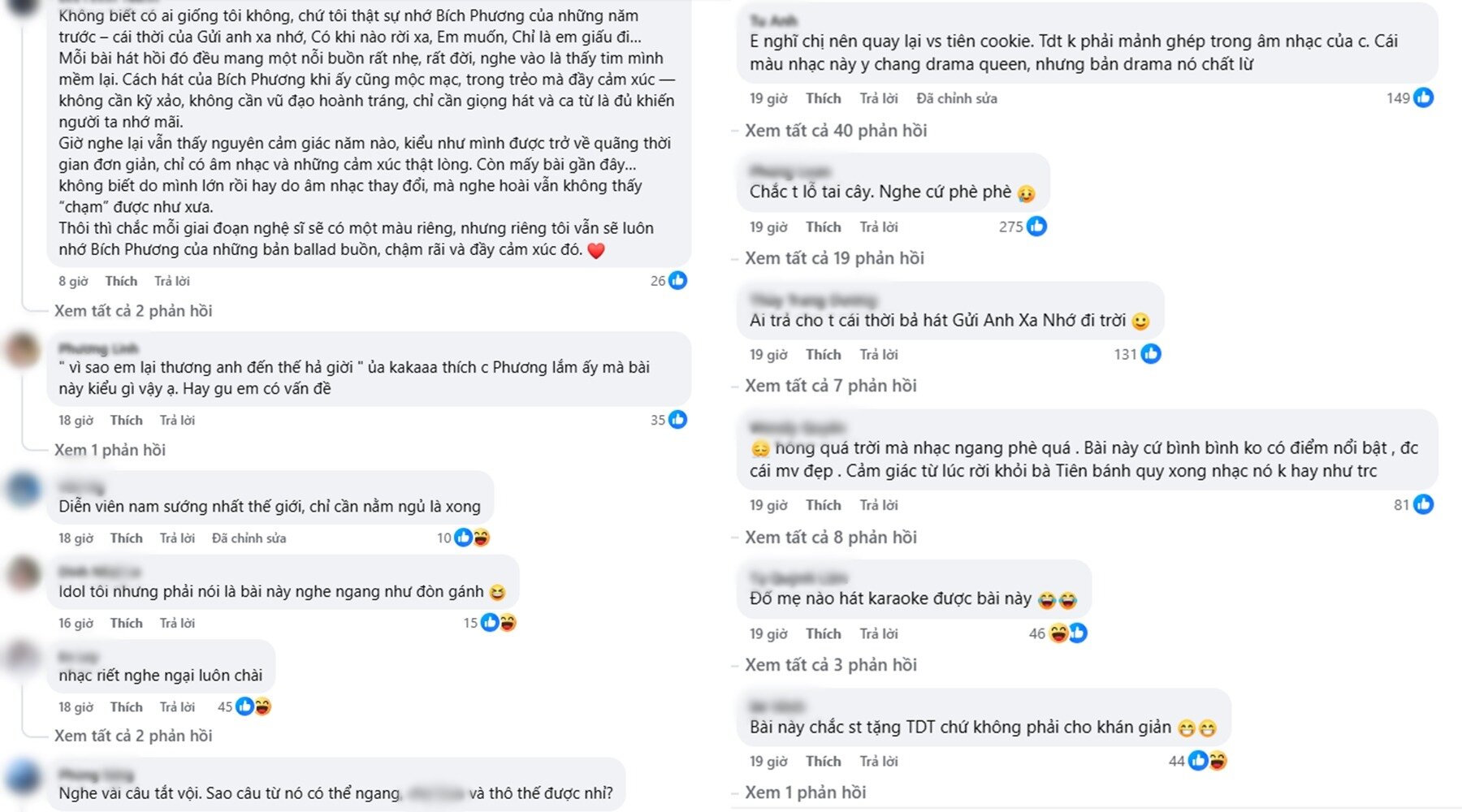Reply to the "Gửi Anh Xa Nhớ" comment
The width and height of the screenshot is (1462, 812).
tap(879, 355)
